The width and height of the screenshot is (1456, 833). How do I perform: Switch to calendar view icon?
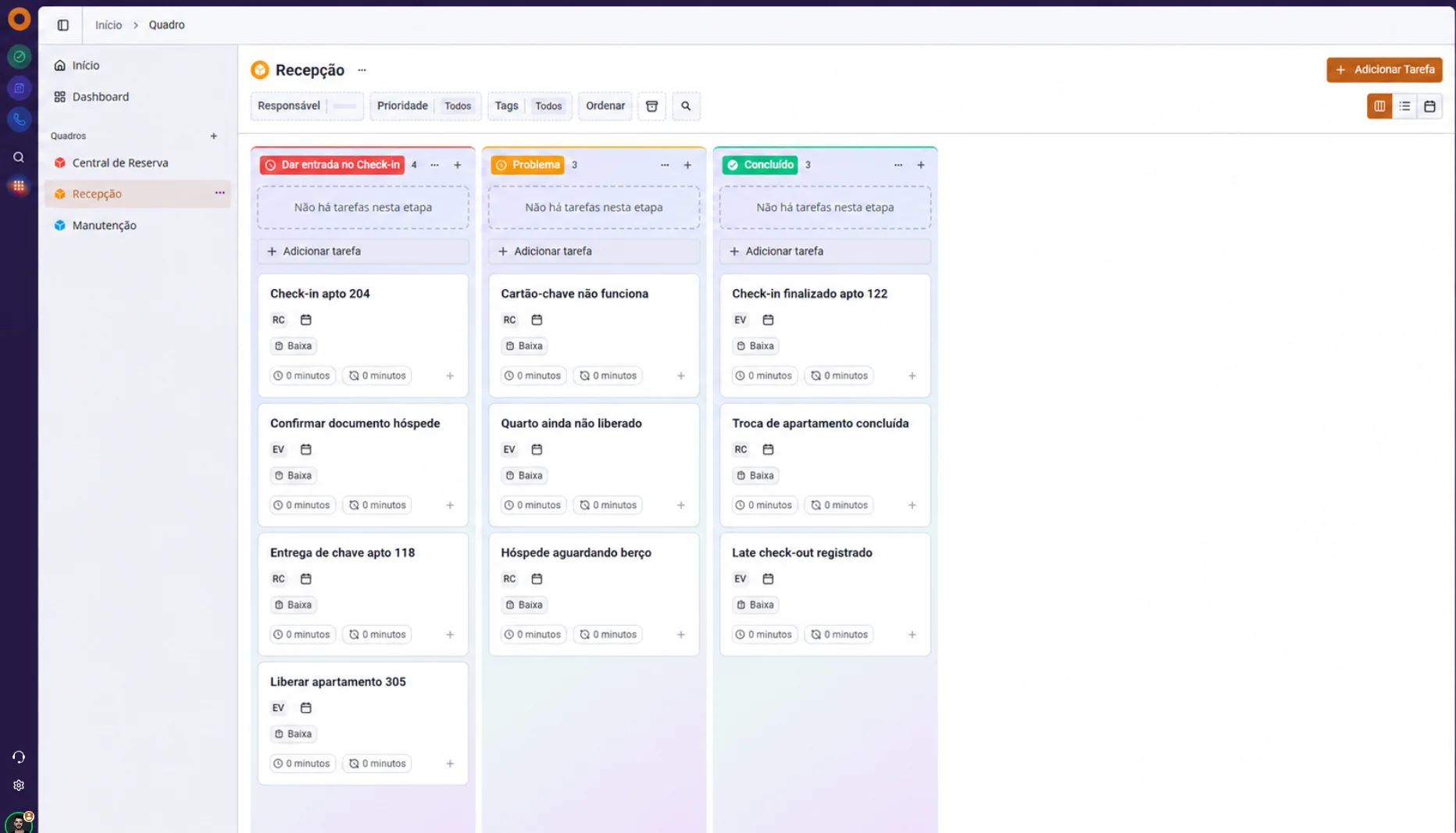(1429, 106)
